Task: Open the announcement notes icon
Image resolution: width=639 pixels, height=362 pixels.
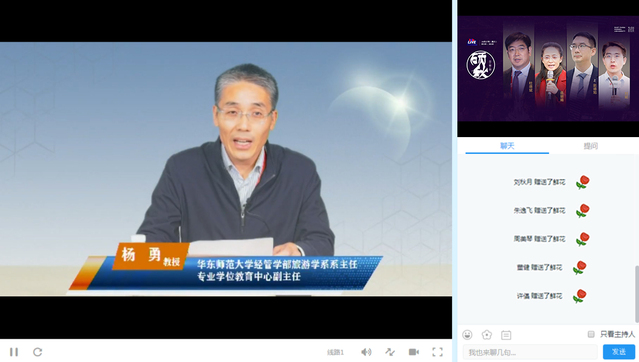Action: (x=506, y=335)
